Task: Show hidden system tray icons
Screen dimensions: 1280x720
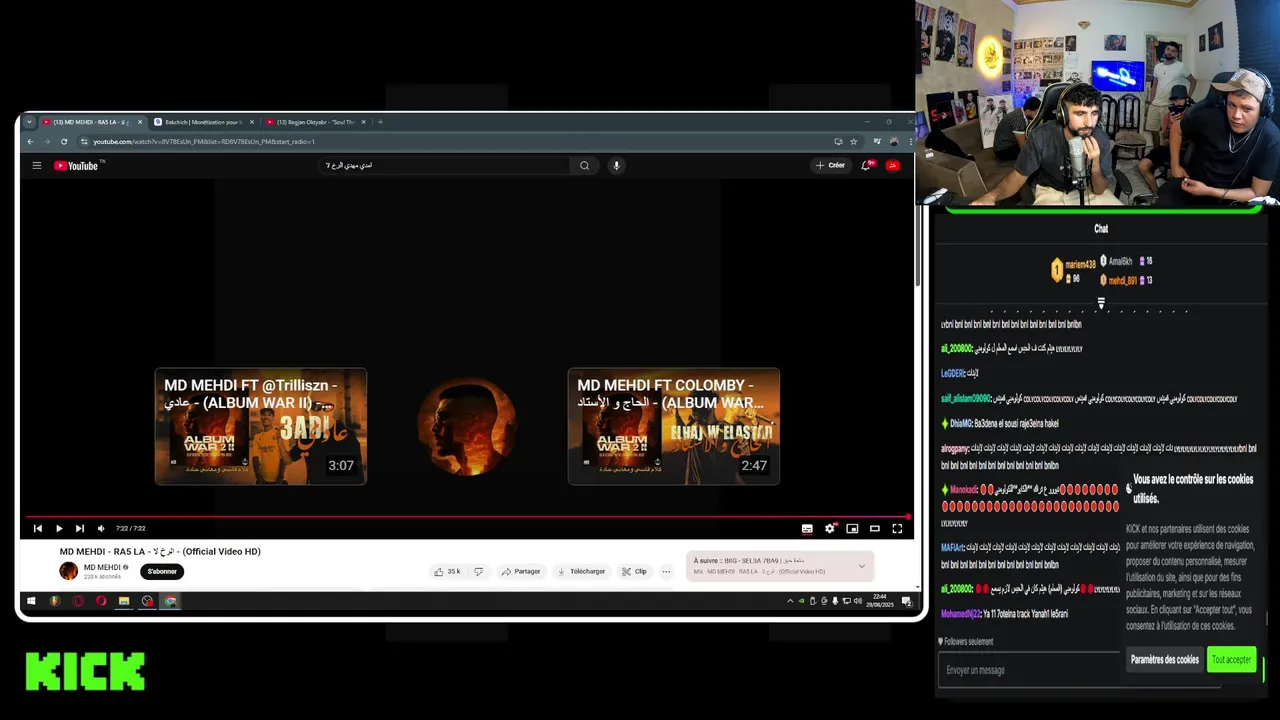Action: [790, 601]
